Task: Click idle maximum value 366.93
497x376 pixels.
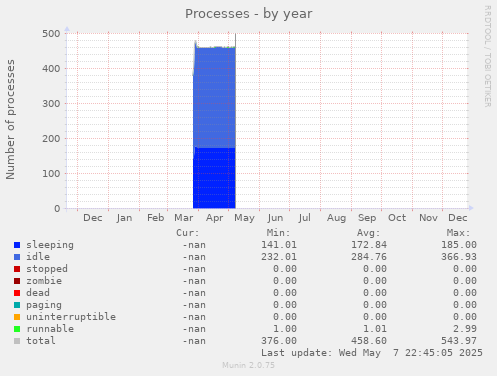Action: point(459,257)
